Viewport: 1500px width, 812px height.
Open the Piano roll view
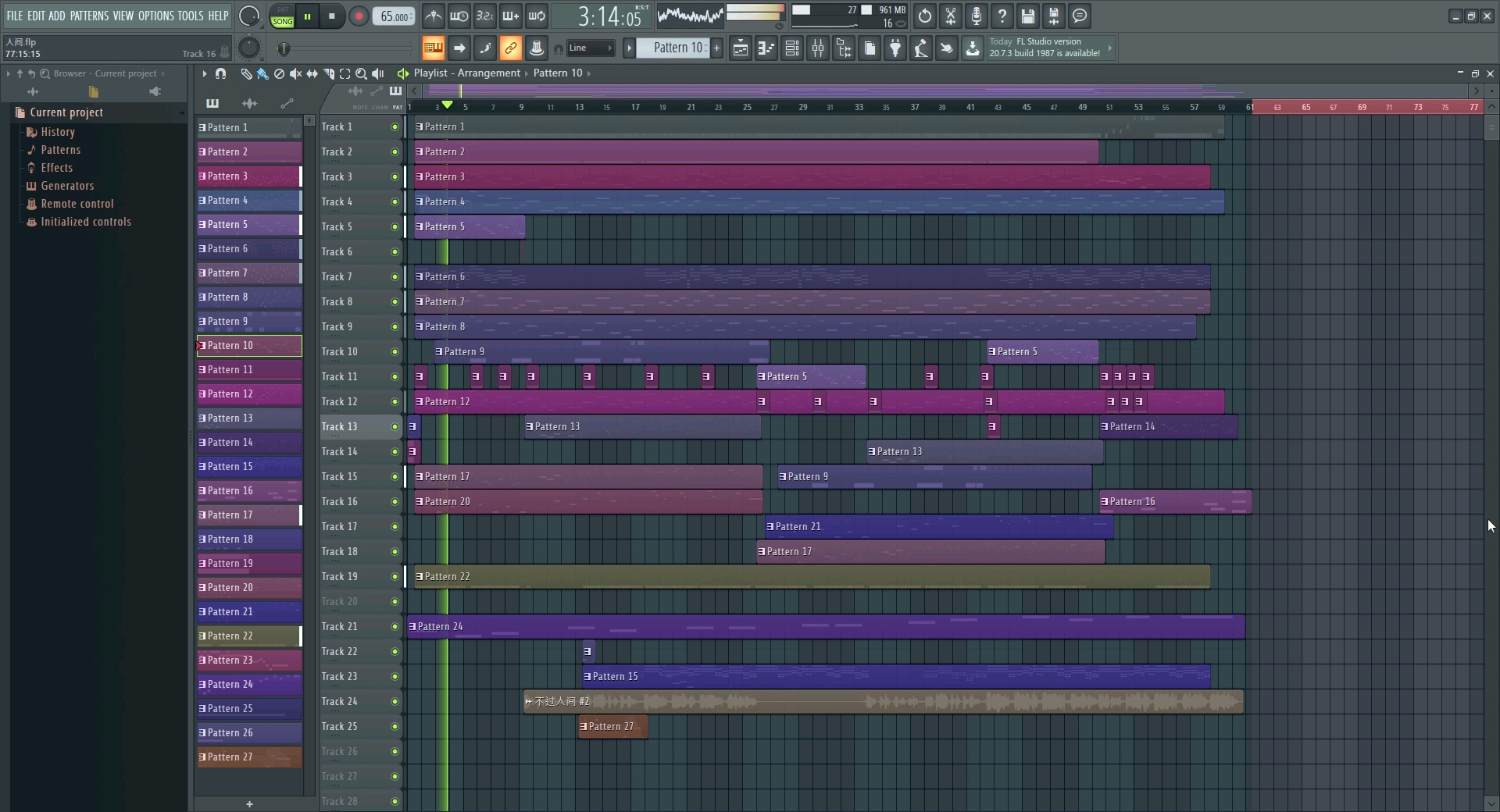click(x=766, y=48)
